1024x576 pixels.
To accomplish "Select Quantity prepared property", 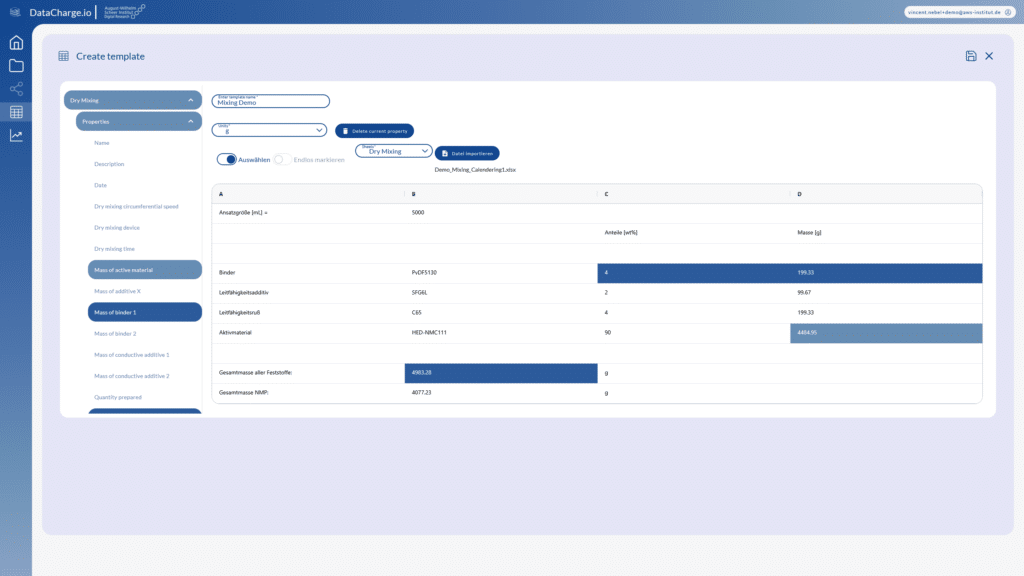I will point(118,397).
